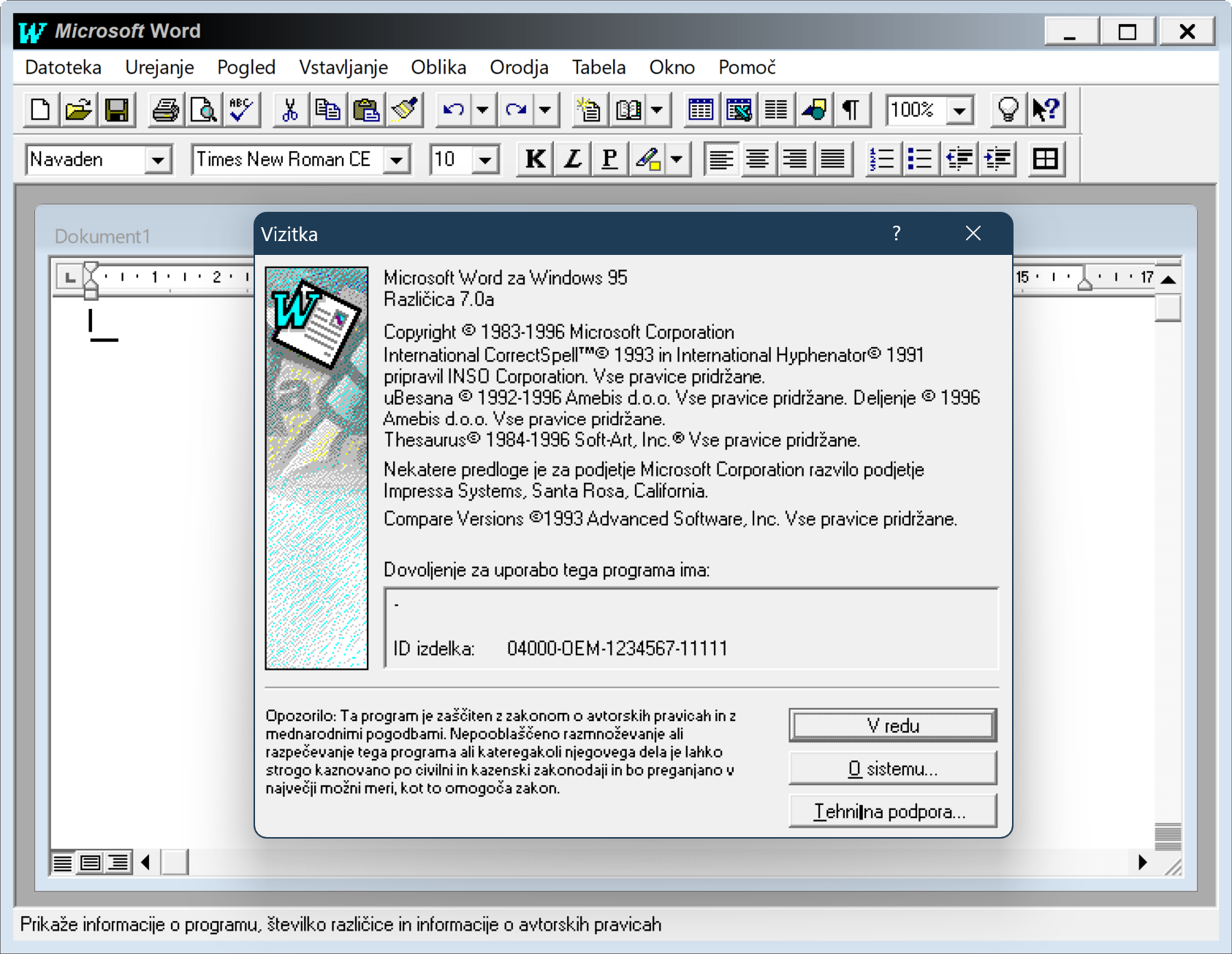
Task: Open a file using the folder icon
Action: [x=79, y=110]
